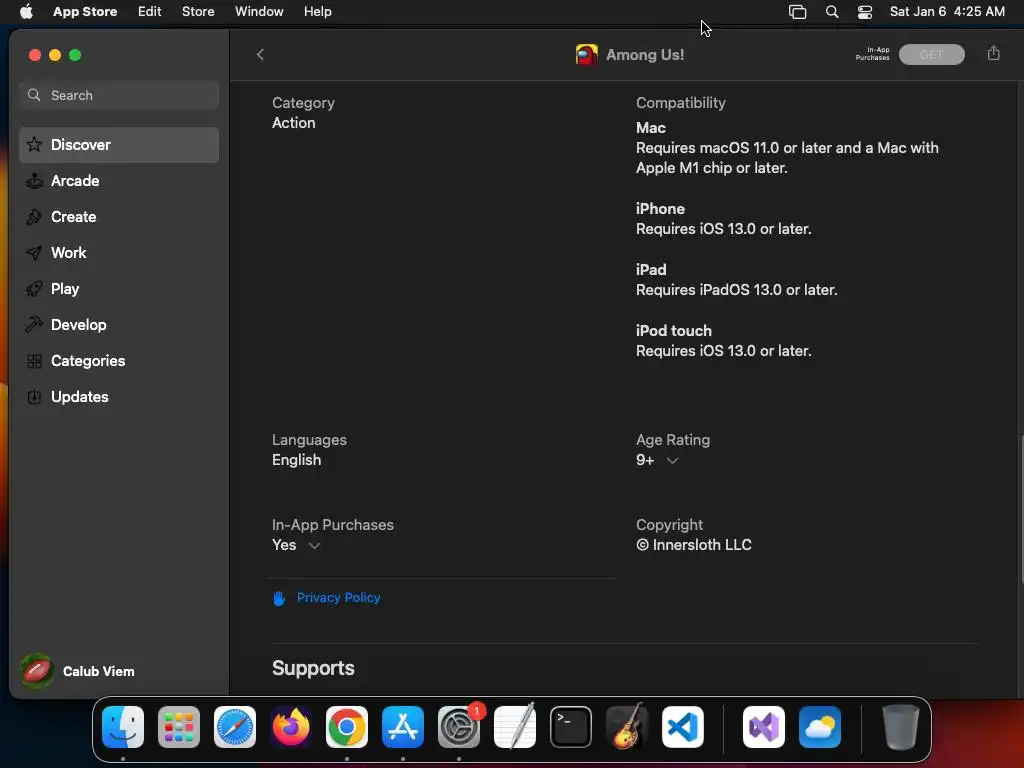The image size is (1024, 768).
Task: Launch Firefox from the Dock
Action: click(x=291, y=727)
